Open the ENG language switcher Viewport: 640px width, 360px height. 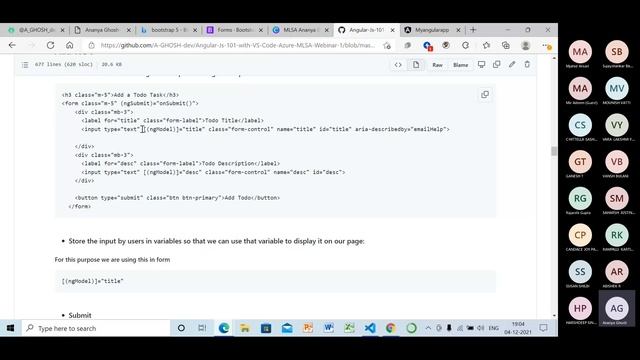(493, 328)
